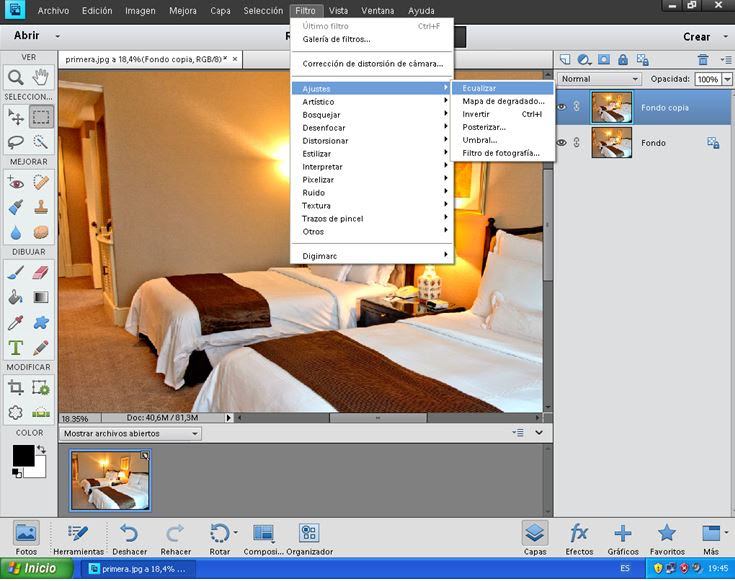Select the Type text tool
735x581 pixels.
[16, 347]
